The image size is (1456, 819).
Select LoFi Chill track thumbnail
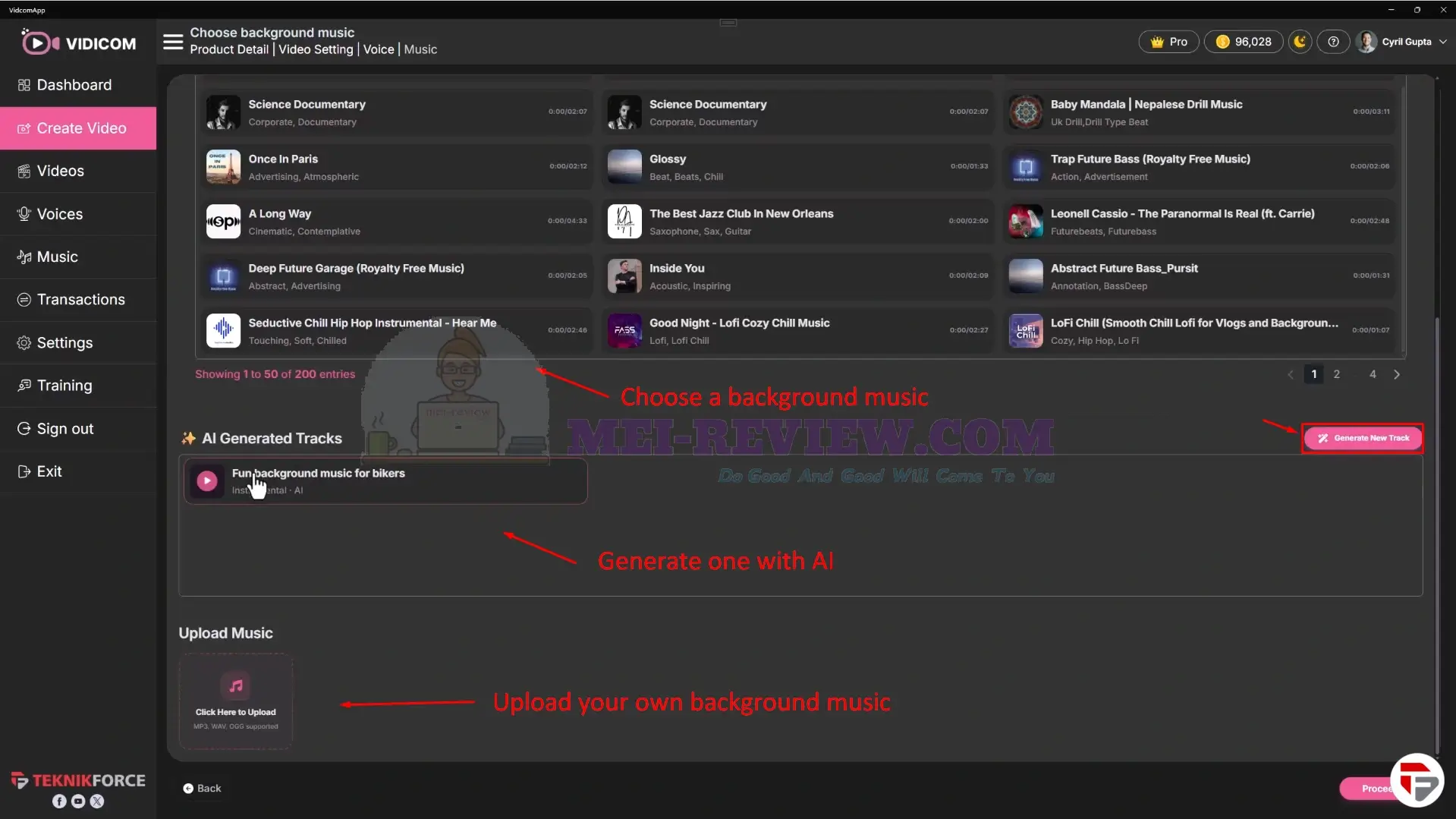tap(1026, 331)
